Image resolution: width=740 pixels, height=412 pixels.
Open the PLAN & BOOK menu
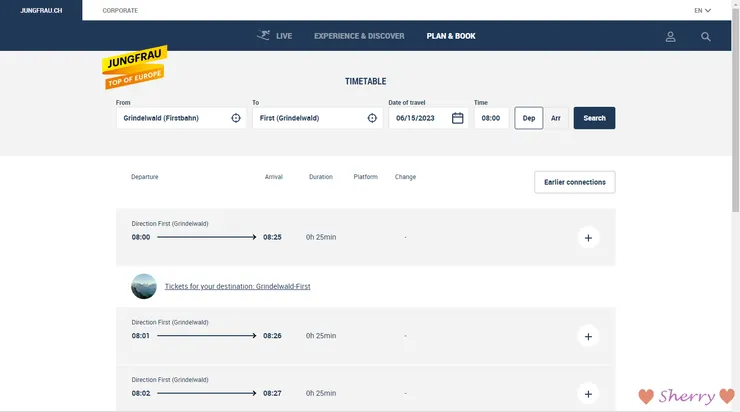(451, 36)
